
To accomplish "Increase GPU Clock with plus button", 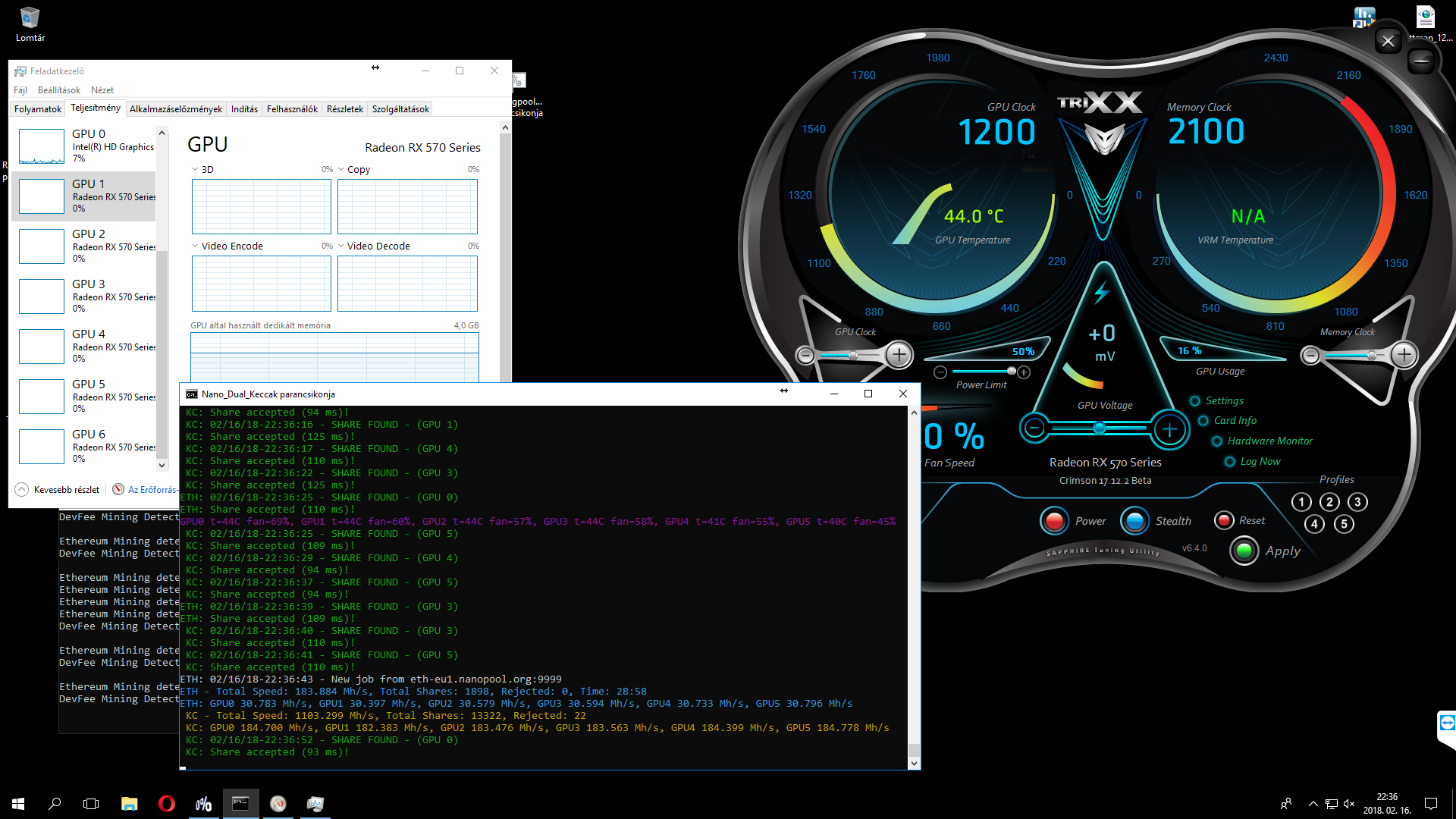I will (899, 355).
